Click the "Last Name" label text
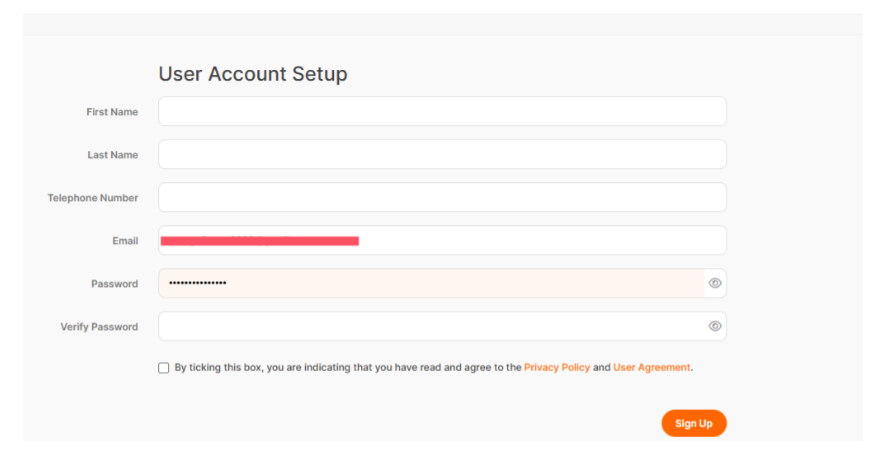This screenshot has width=890, height=459. [x=112, y=155]
